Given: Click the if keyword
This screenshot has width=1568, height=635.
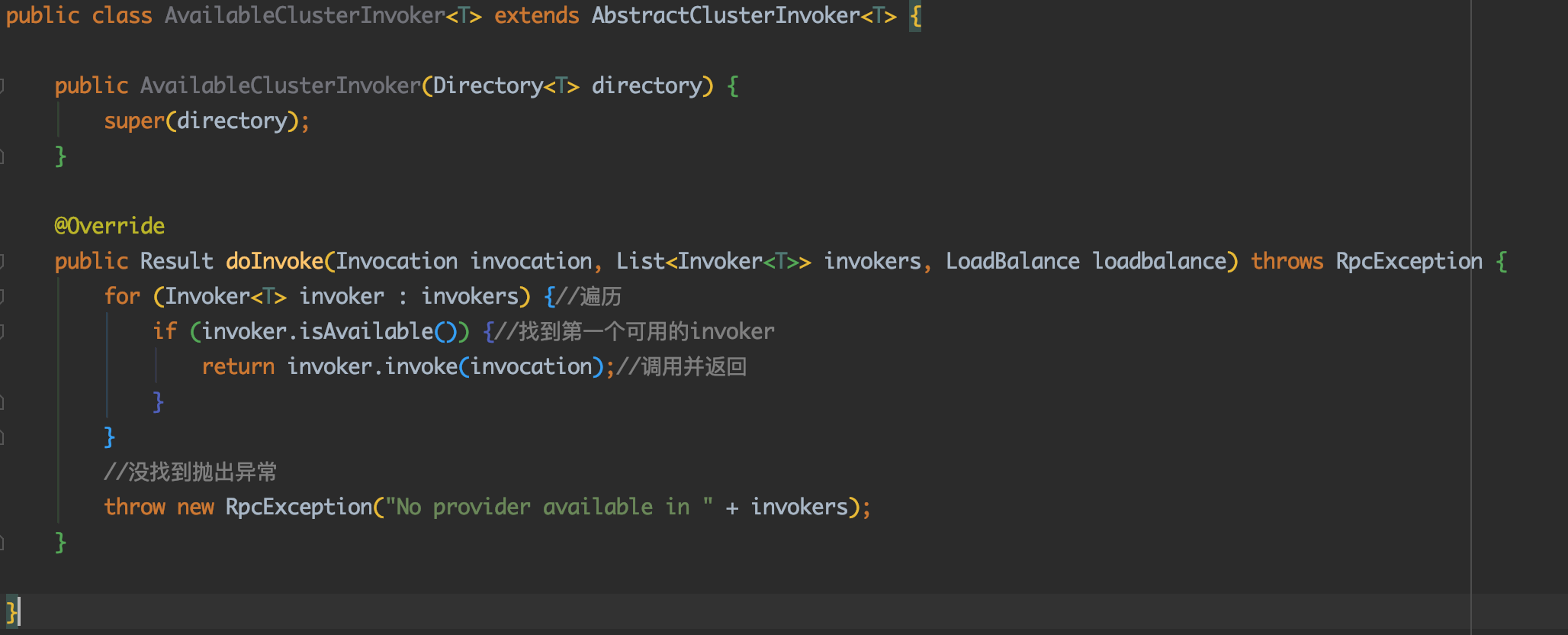Looking at the screenshot, I should pyautogui.click(x=165, y=331).
